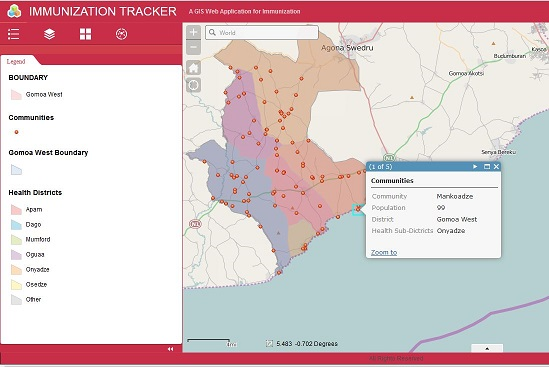Viewport: 549px width, 367px height.
Task: Toggle the coordinate picker icon
Action: (269, 344)
